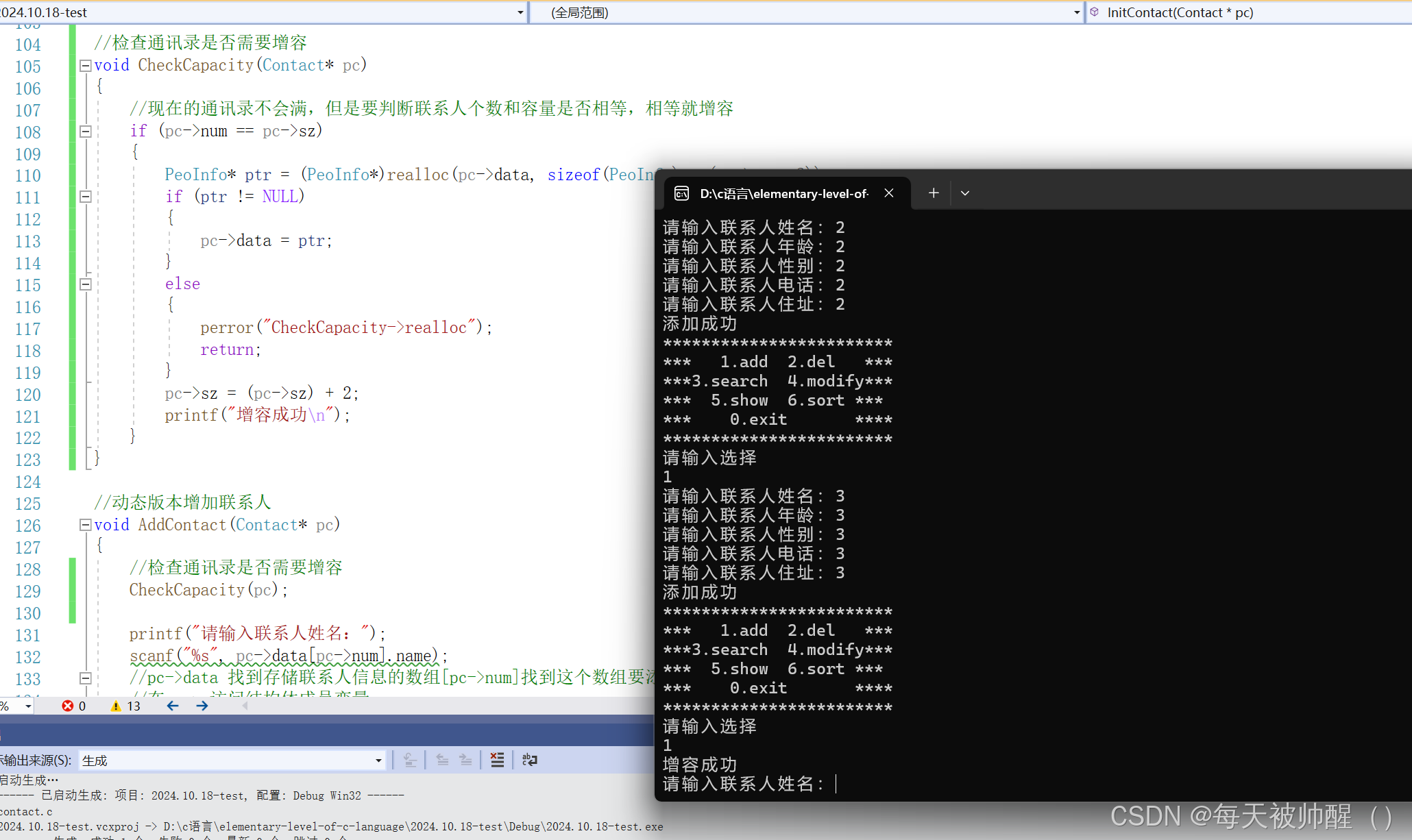
Task: Navigate backward with the left arrow
Action: pyautogui.click(x=173, y=706)
